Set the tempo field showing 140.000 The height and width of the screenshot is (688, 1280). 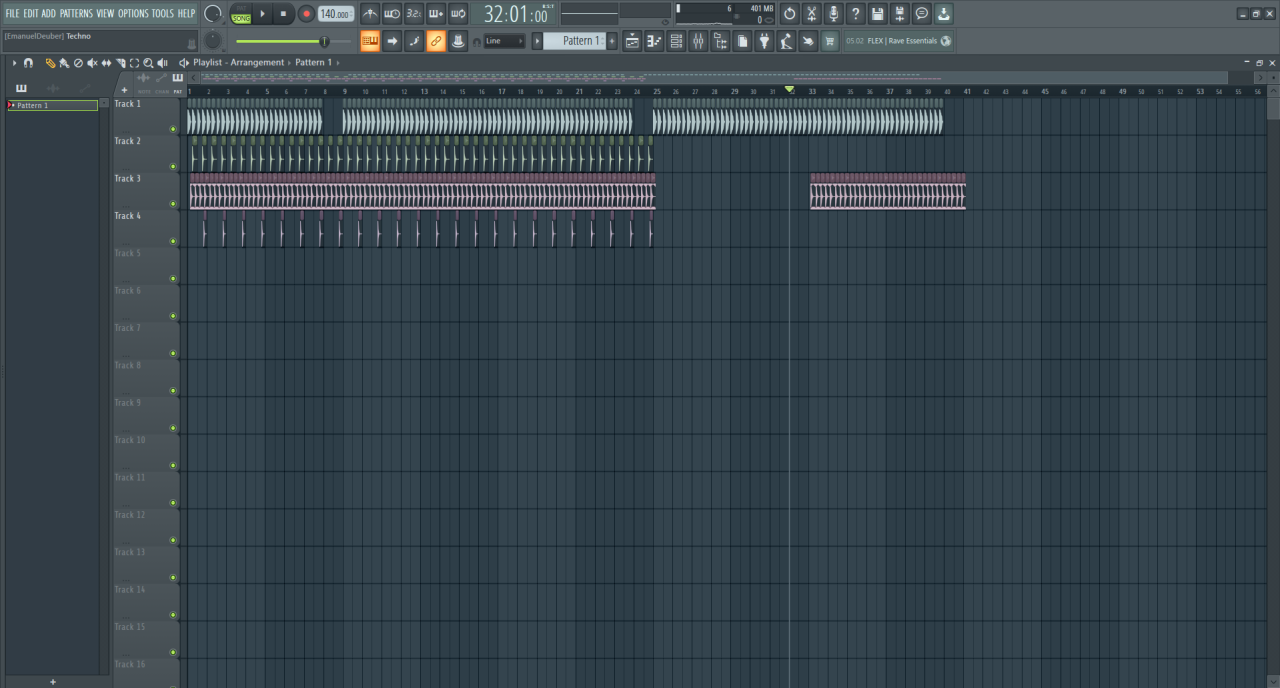tap(336, 14)
